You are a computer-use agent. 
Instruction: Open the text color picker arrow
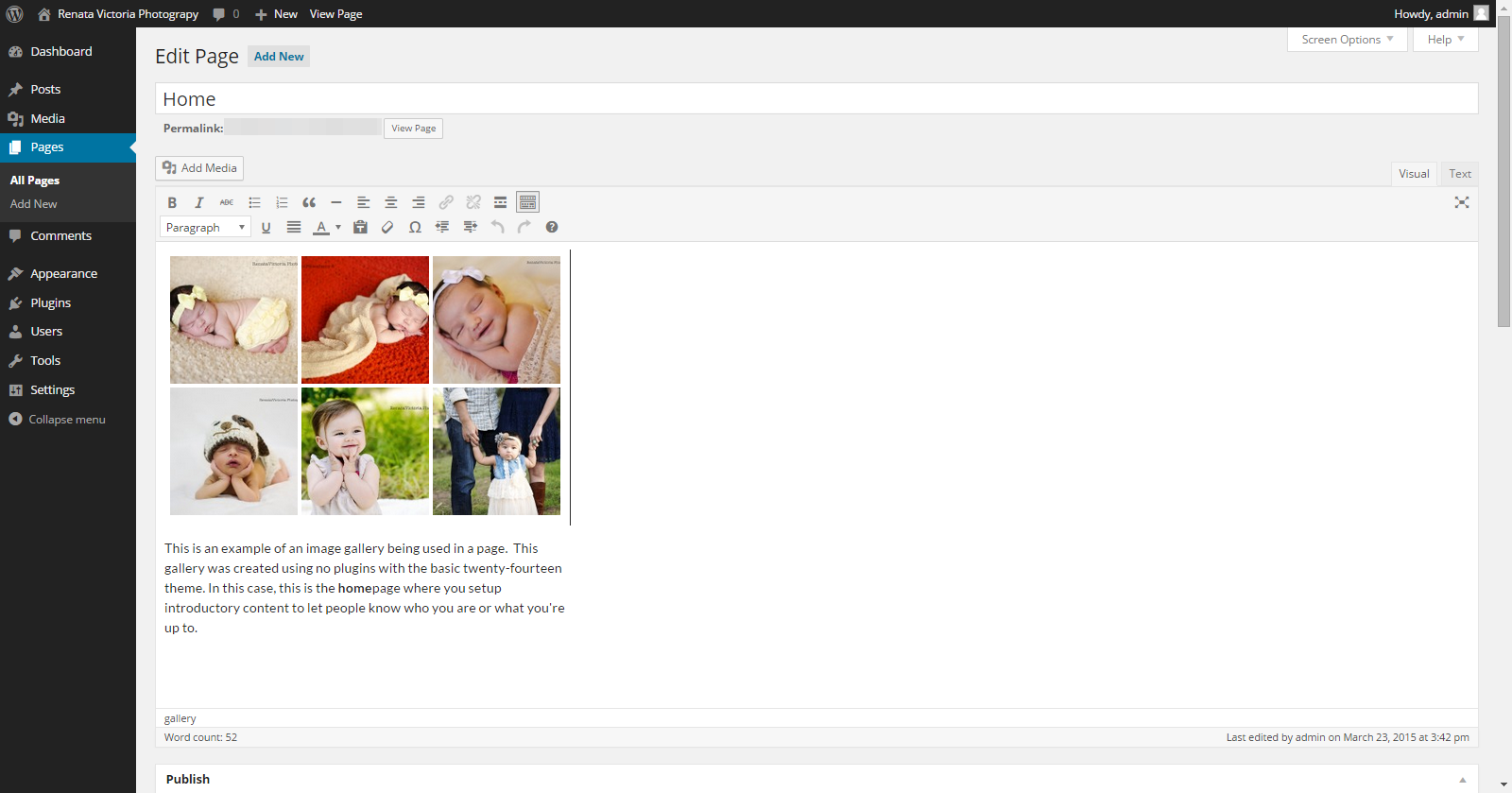[338, 227]
